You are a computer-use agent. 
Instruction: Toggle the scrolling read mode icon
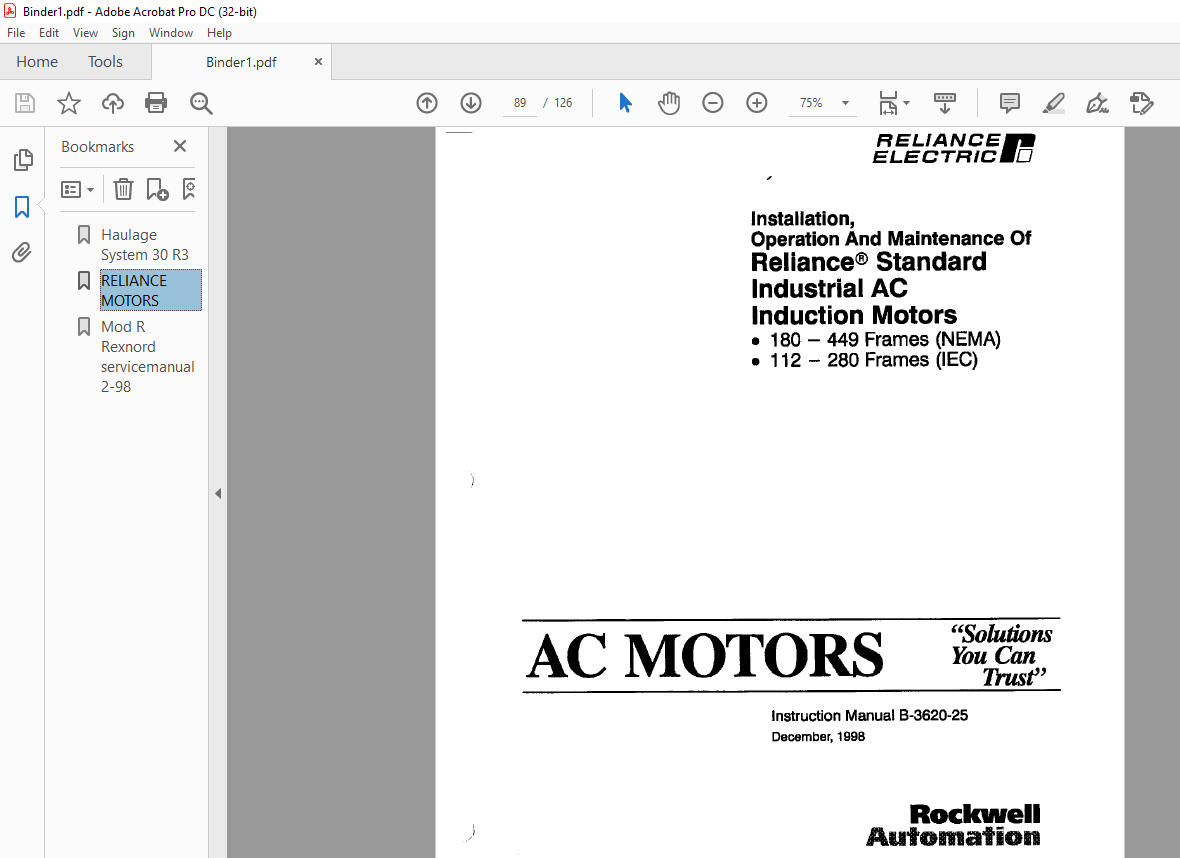(944, 103)
